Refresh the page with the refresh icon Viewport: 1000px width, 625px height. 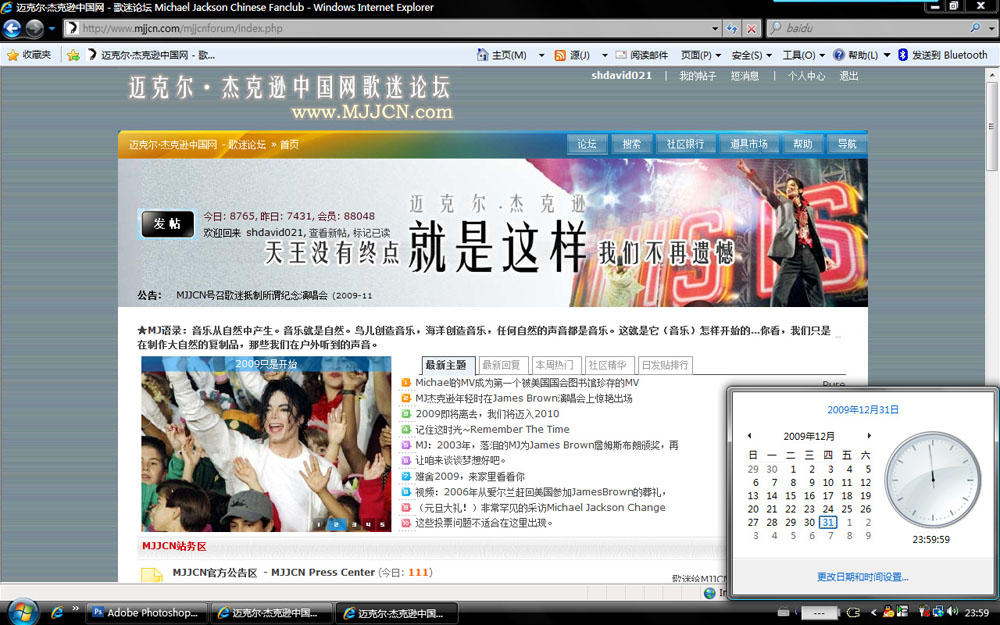(x=732, y=29)
